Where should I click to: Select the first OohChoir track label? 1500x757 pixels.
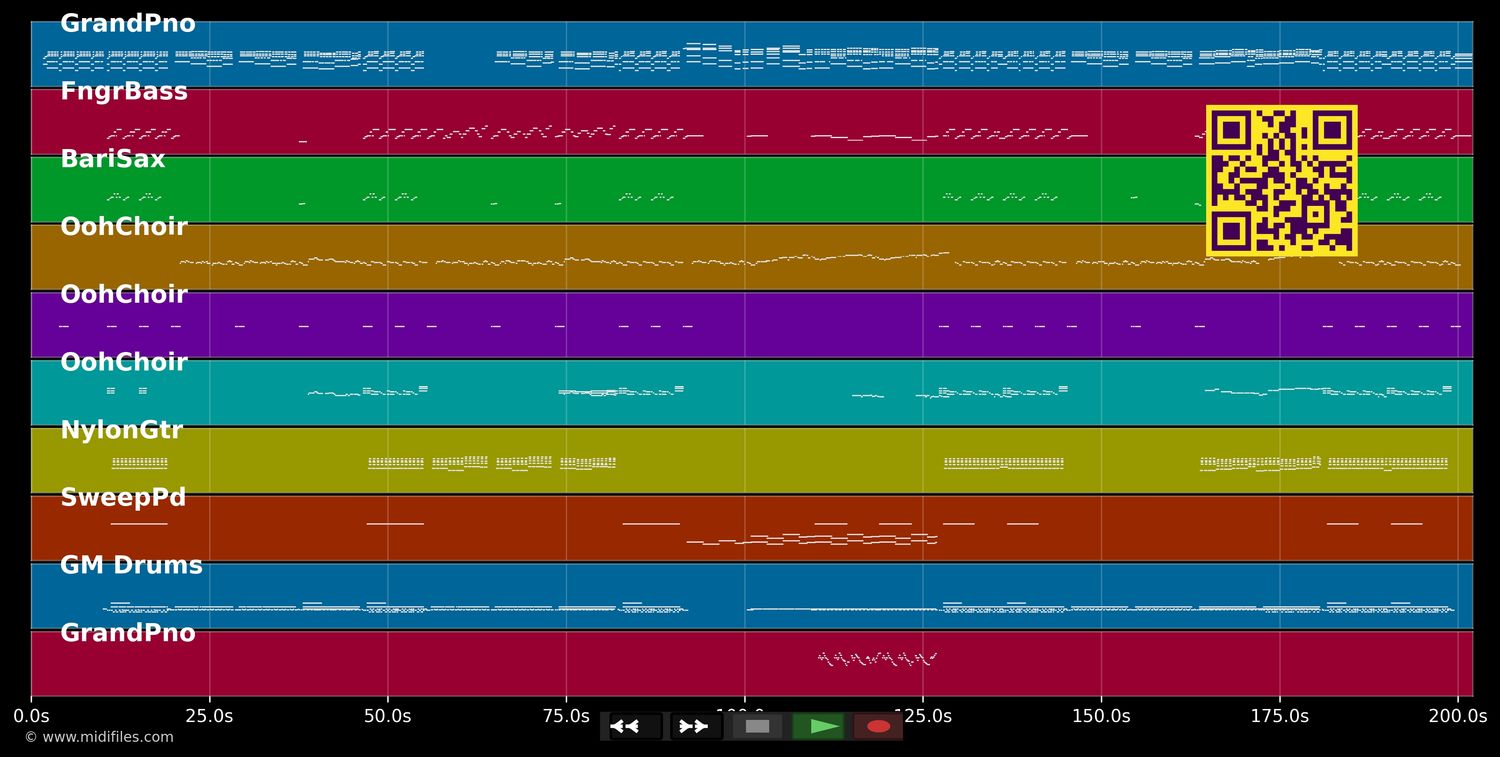(124, 226)
